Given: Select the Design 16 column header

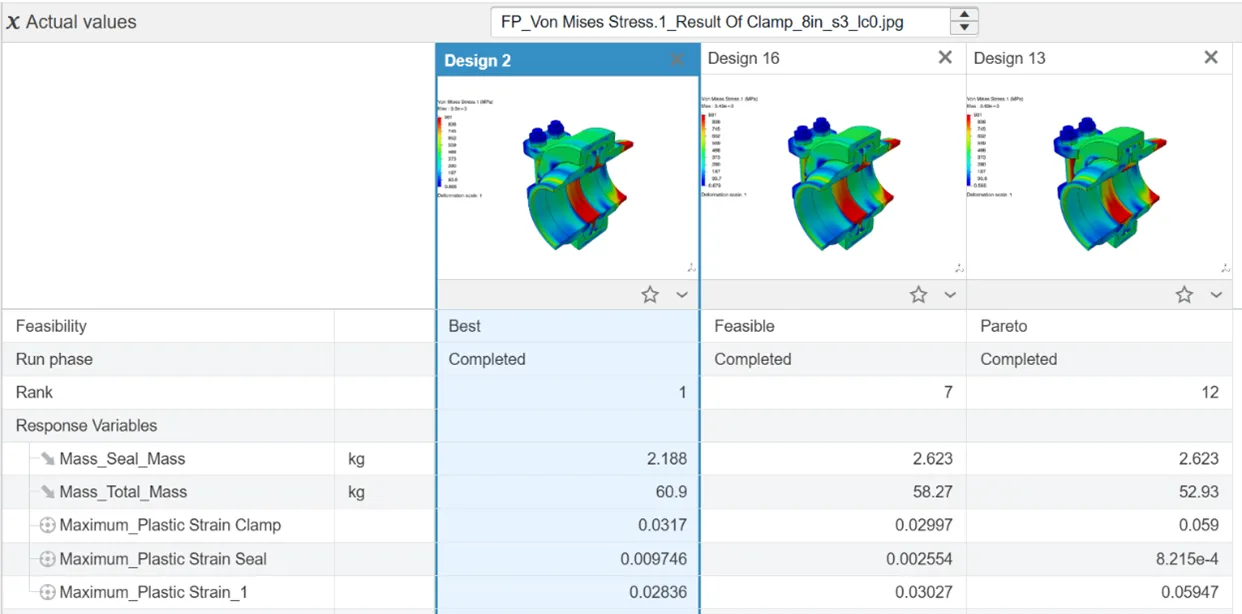Looking at the screenshot, I should 743,58.
